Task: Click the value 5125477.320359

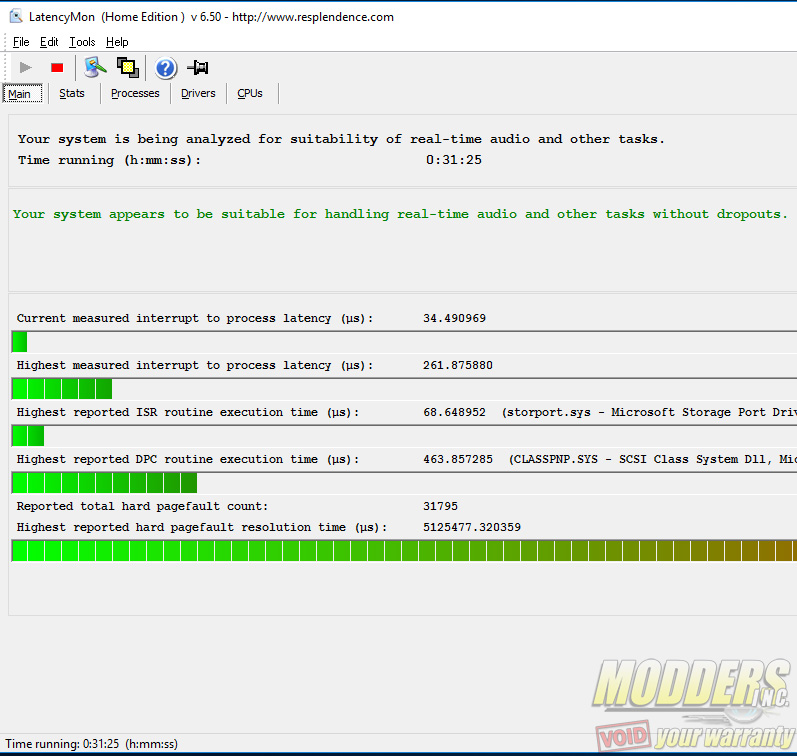Action: [x=472, y=527]
